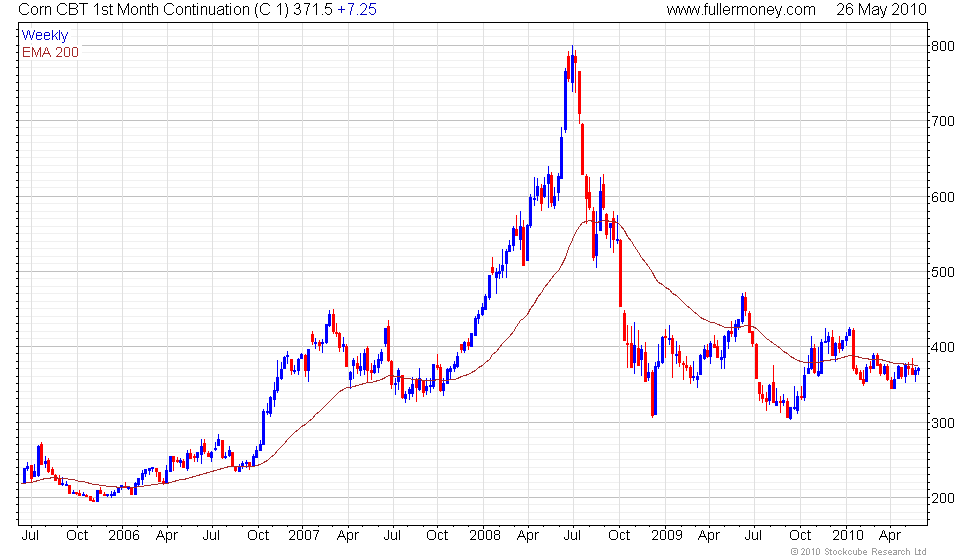Click the July 2008 peak candlestick near 800
Viewport: 980px width, 560px height.
point(572,69)
